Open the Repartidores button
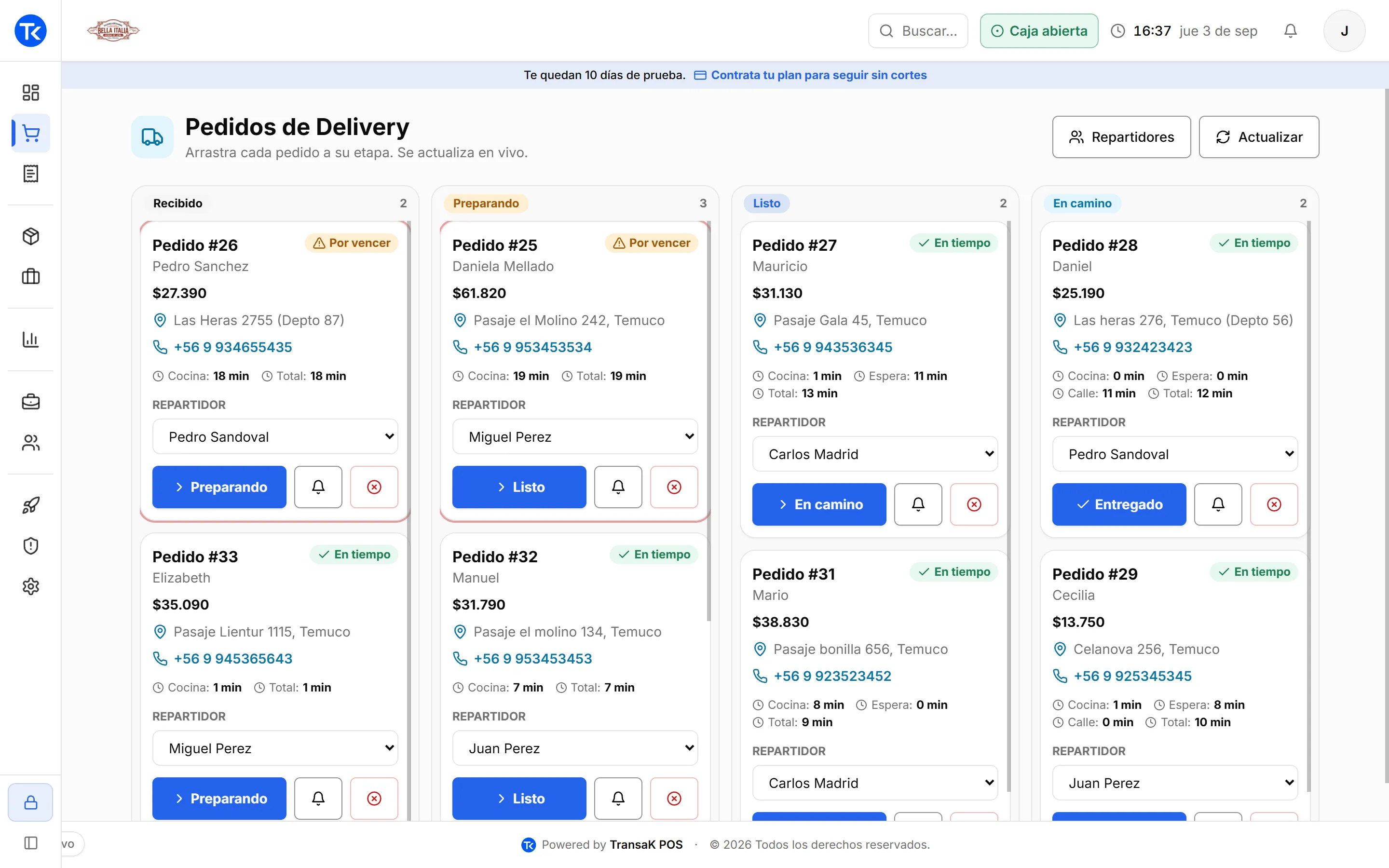 (1121, 136)
